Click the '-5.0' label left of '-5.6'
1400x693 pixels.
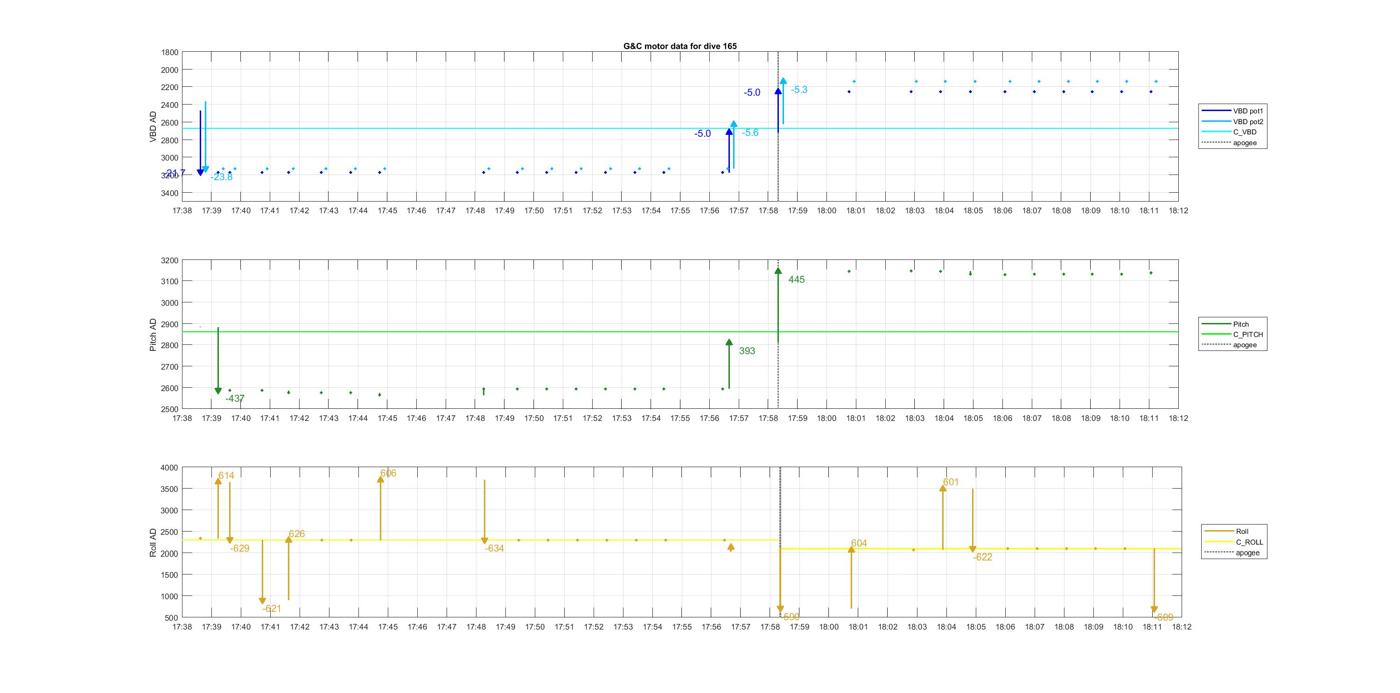(x=703, y=134)
